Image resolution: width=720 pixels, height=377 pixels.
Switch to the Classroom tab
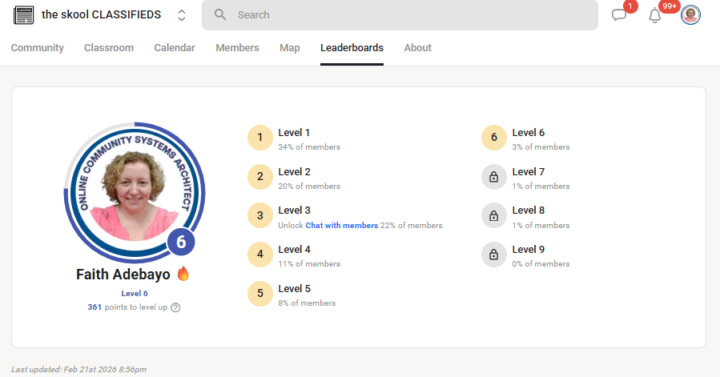109,48
